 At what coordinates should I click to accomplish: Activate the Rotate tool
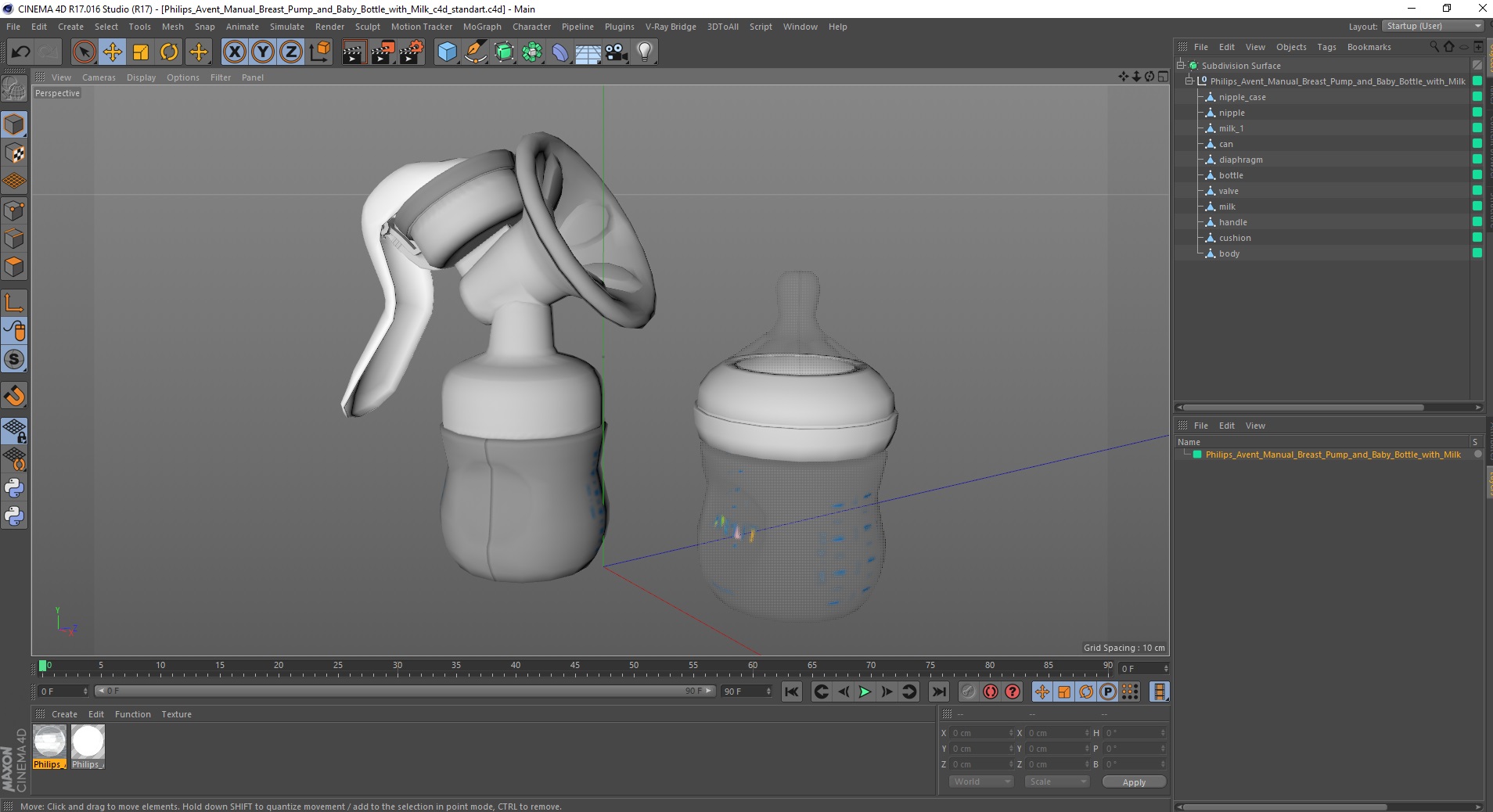169,52
